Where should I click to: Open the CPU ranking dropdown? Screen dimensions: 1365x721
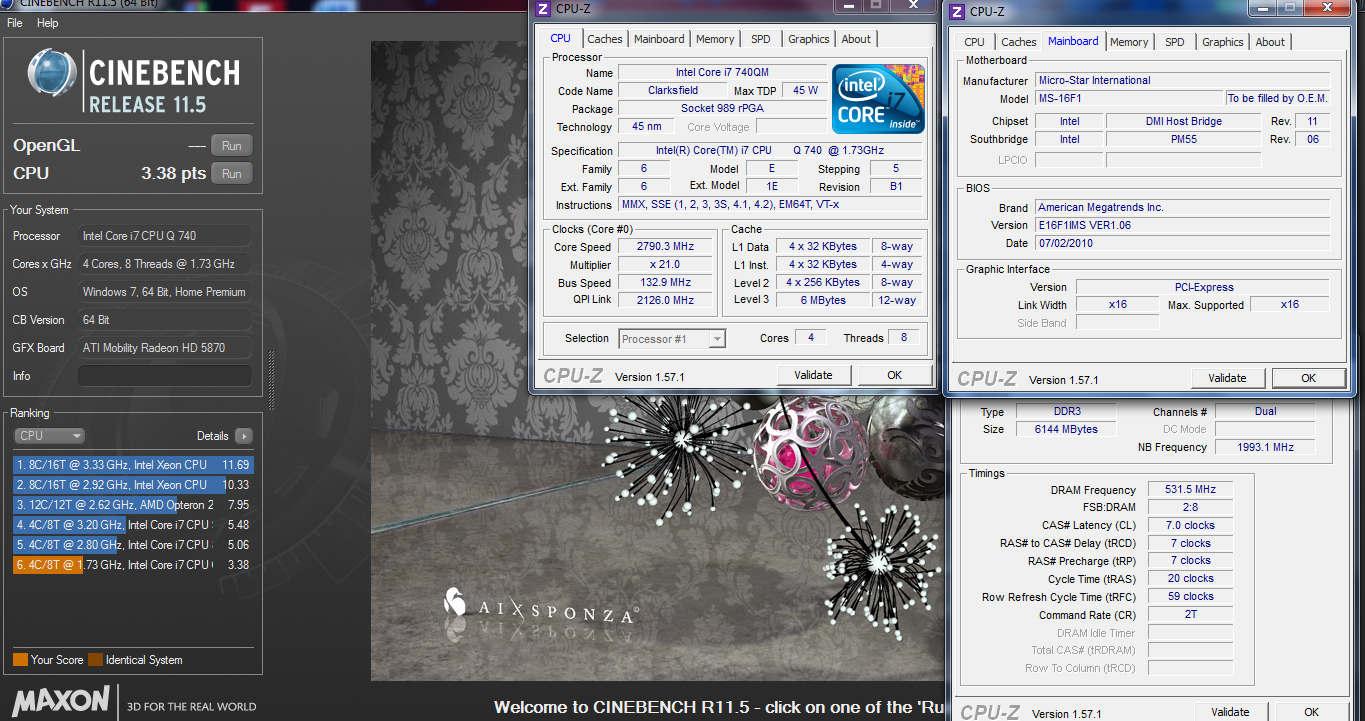click(x=49, y=436)
